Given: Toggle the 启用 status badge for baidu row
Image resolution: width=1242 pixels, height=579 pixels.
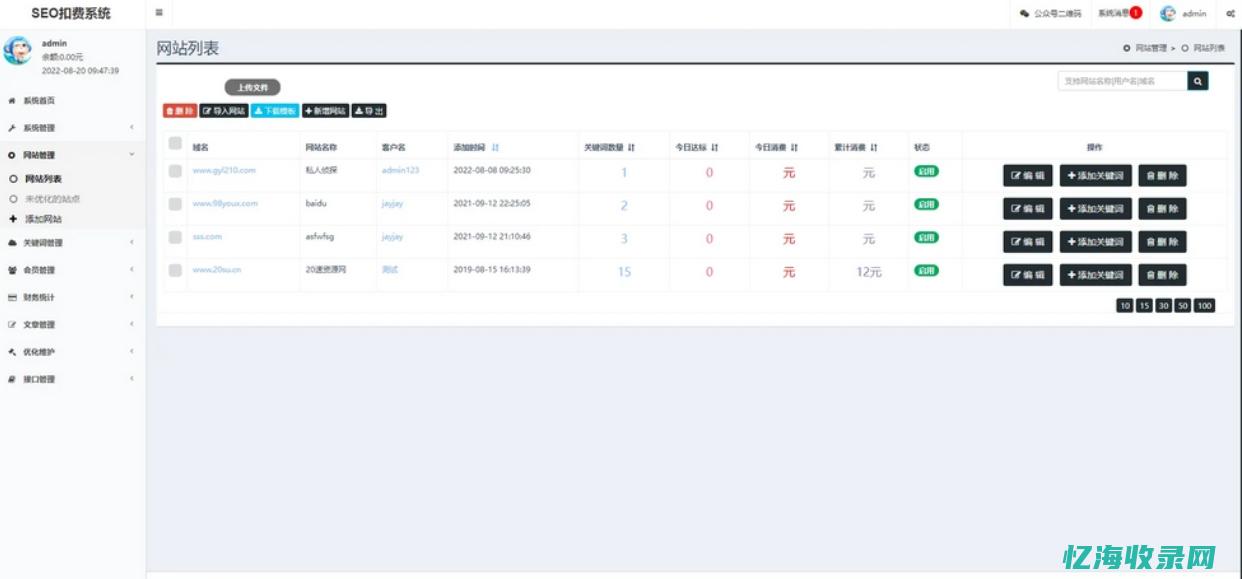Looking at the screenshot, I should [x=925, y=204].
